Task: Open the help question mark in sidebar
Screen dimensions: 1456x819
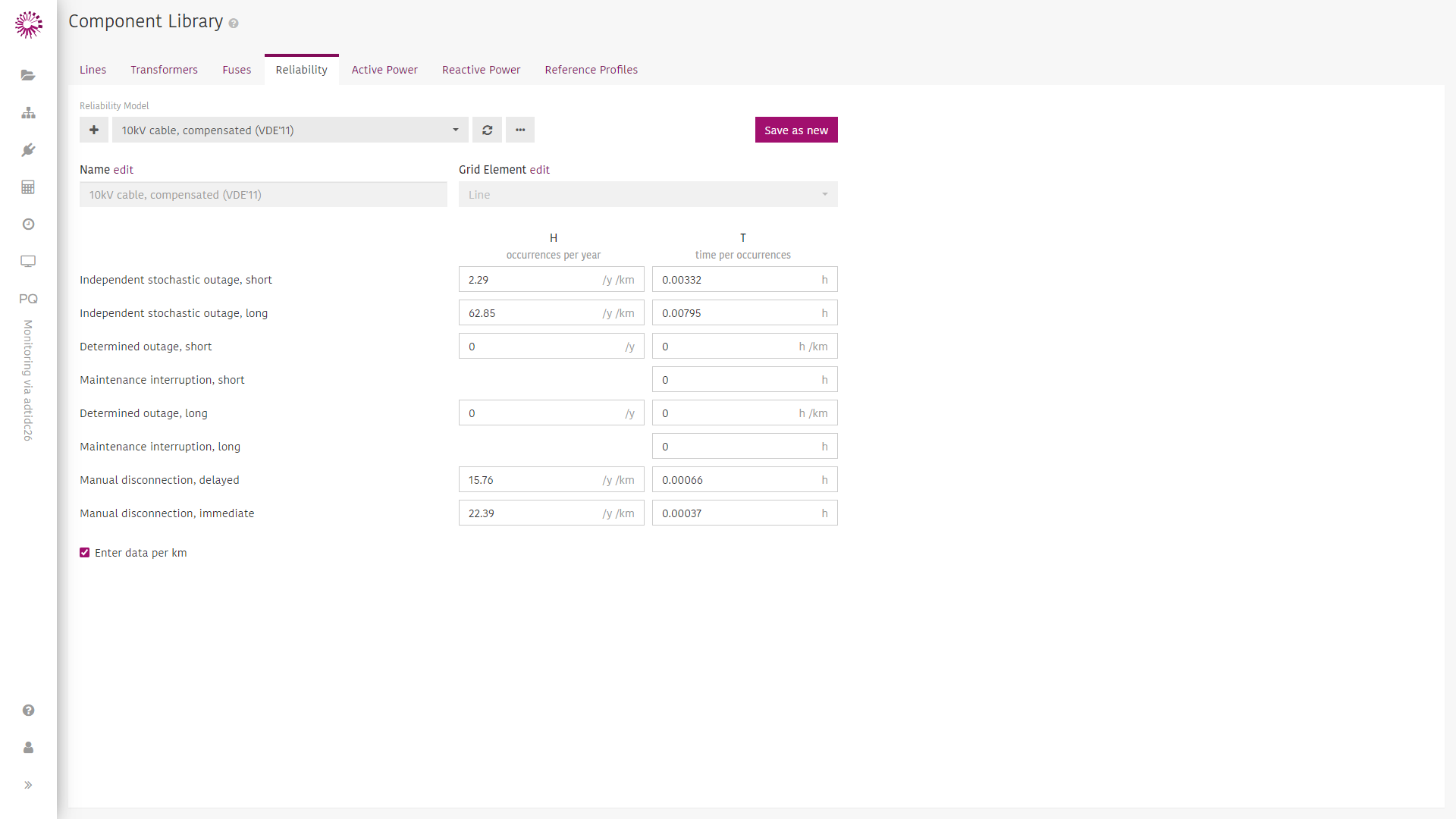Action: tap(28, 710)
